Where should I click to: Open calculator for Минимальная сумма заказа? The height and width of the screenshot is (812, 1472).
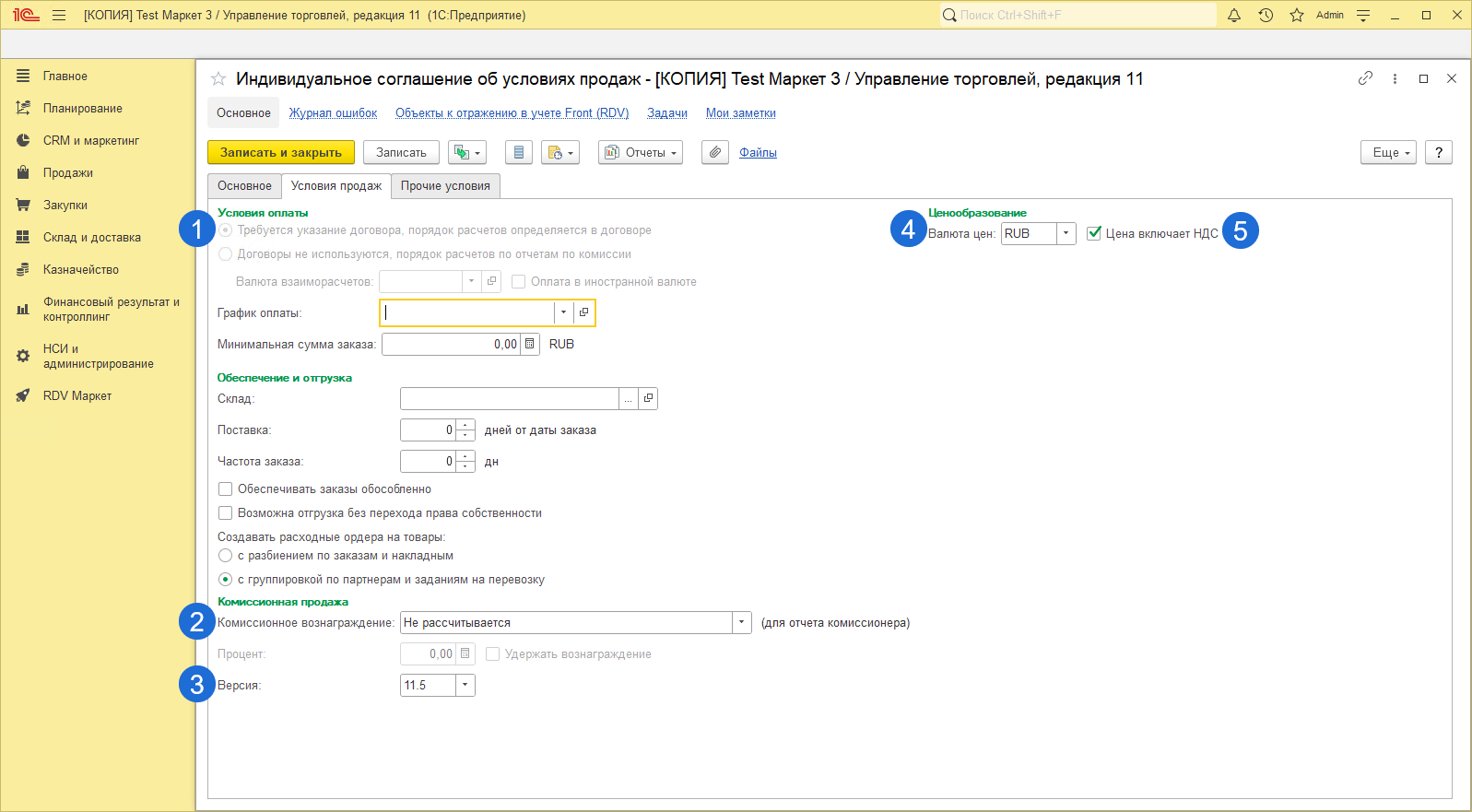[530, 344]
